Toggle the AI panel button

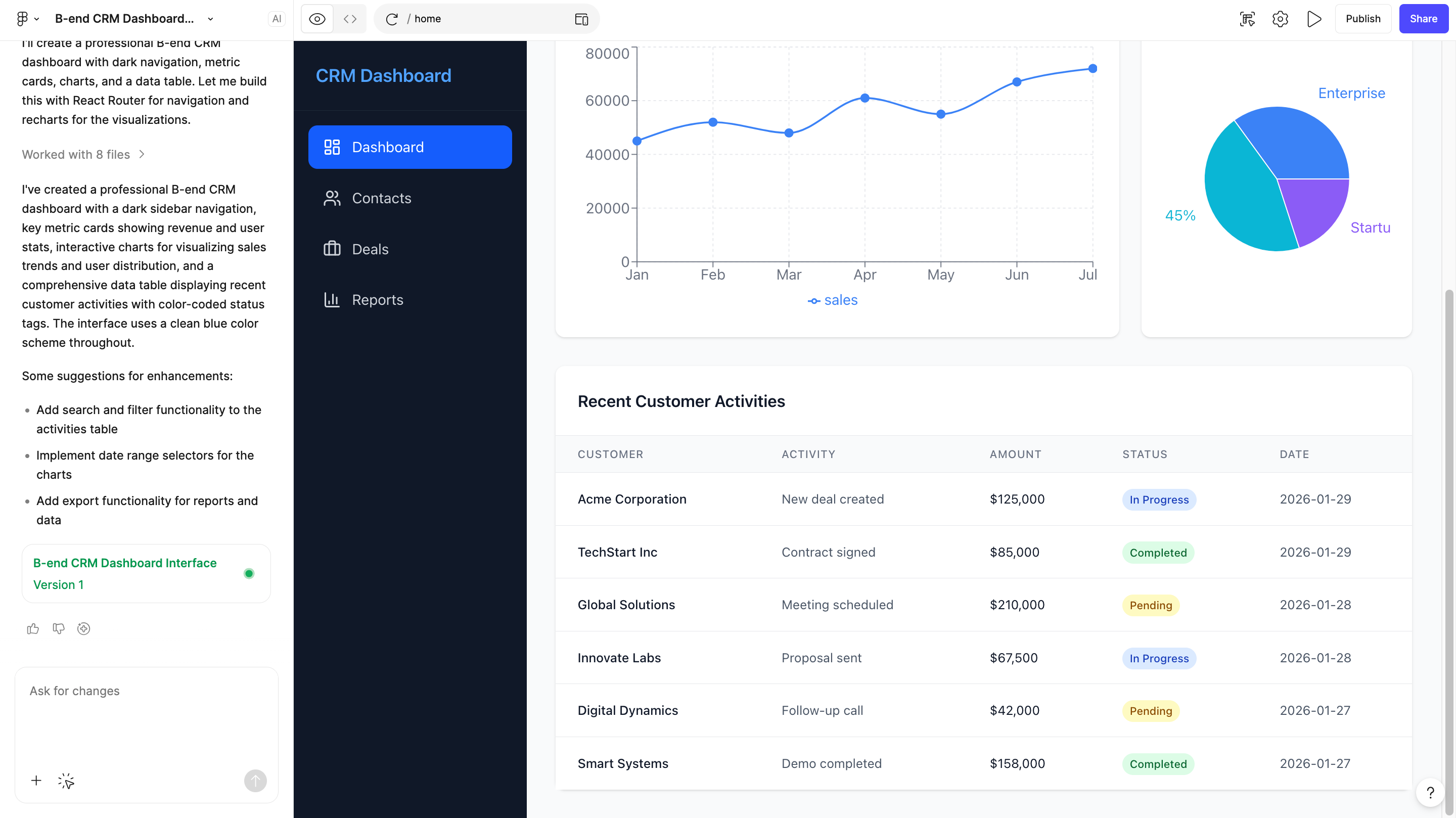(x=277, y=19)
